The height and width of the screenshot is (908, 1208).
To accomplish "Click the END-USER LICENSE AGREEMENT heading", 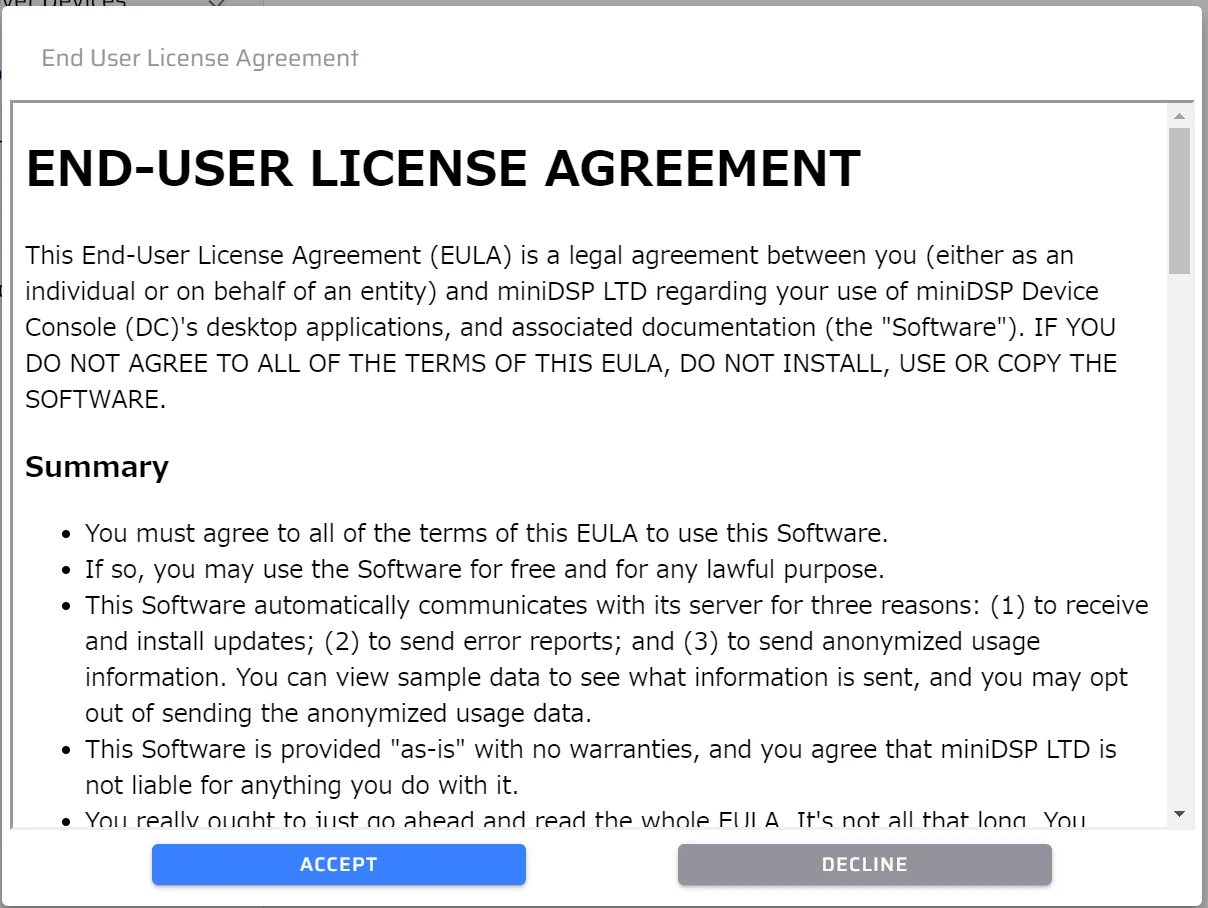I will [442, 169].
